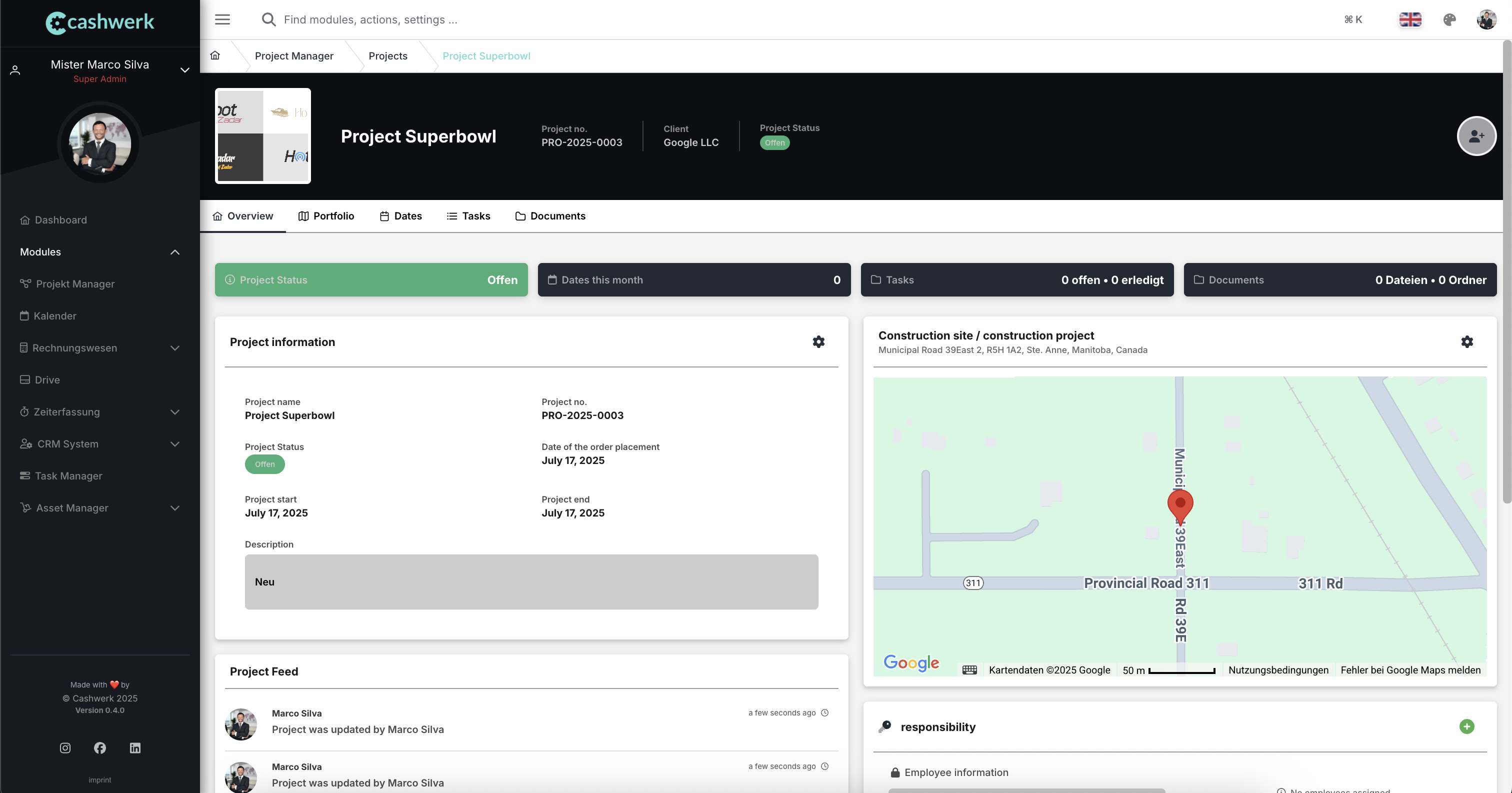Switch to the Tasks tab
This screenshot has height=793, width=1512.
click(468, 216)
